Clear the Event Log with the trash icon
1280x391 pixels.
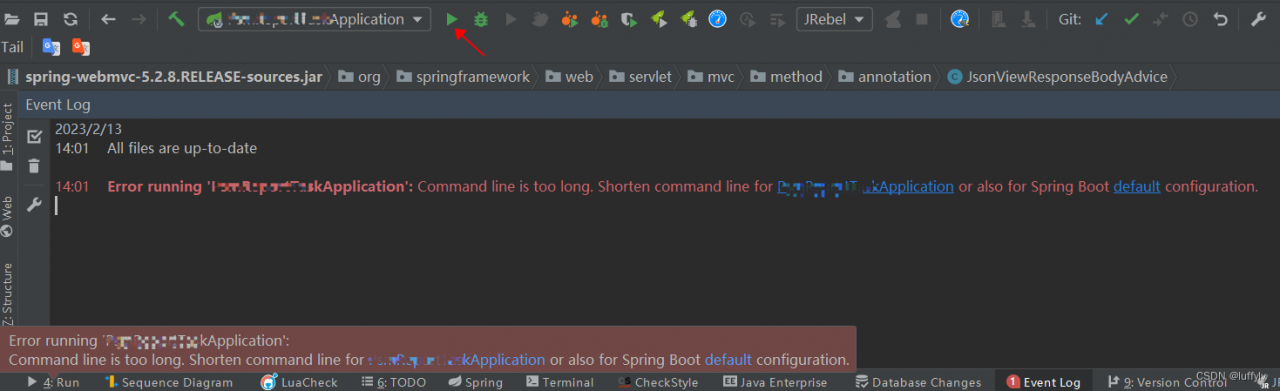34,166
